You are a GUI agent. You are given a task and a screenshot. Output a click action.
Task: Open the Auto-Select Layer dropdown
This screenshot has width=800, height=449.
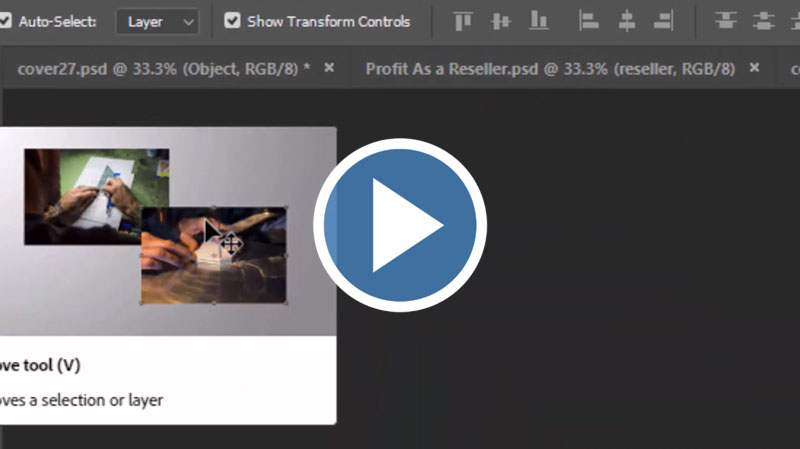pyautogui.click(x=157, y=21)
